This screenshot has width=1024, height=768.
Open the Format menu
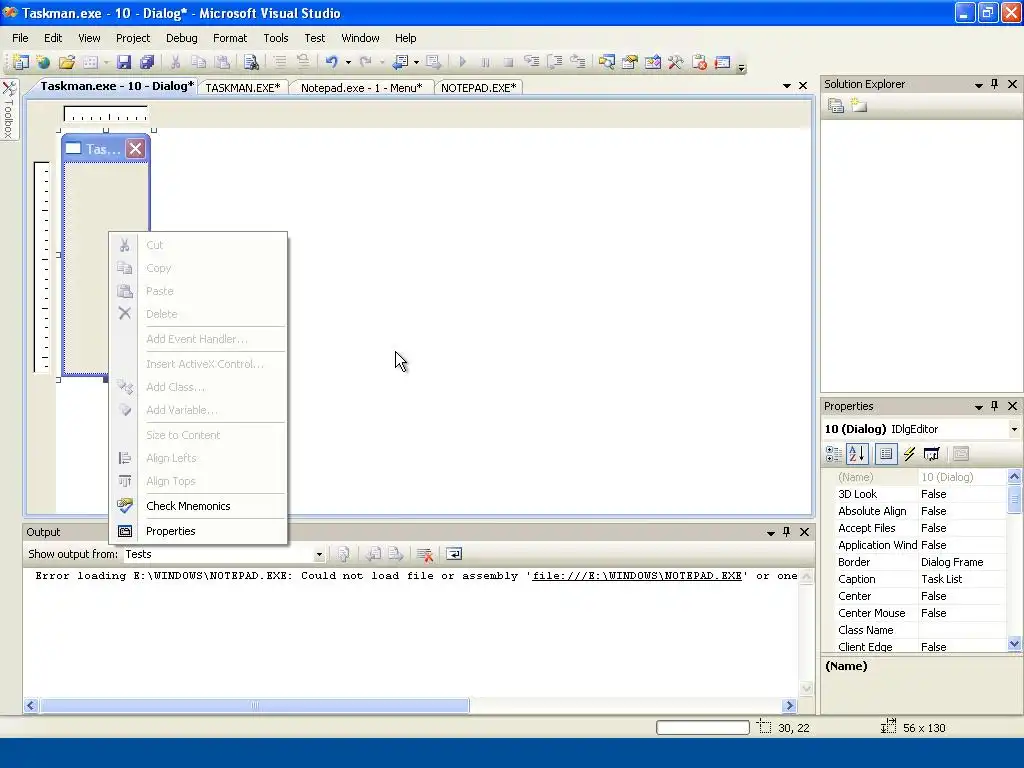pyautogui.click(x=230, y=38)
